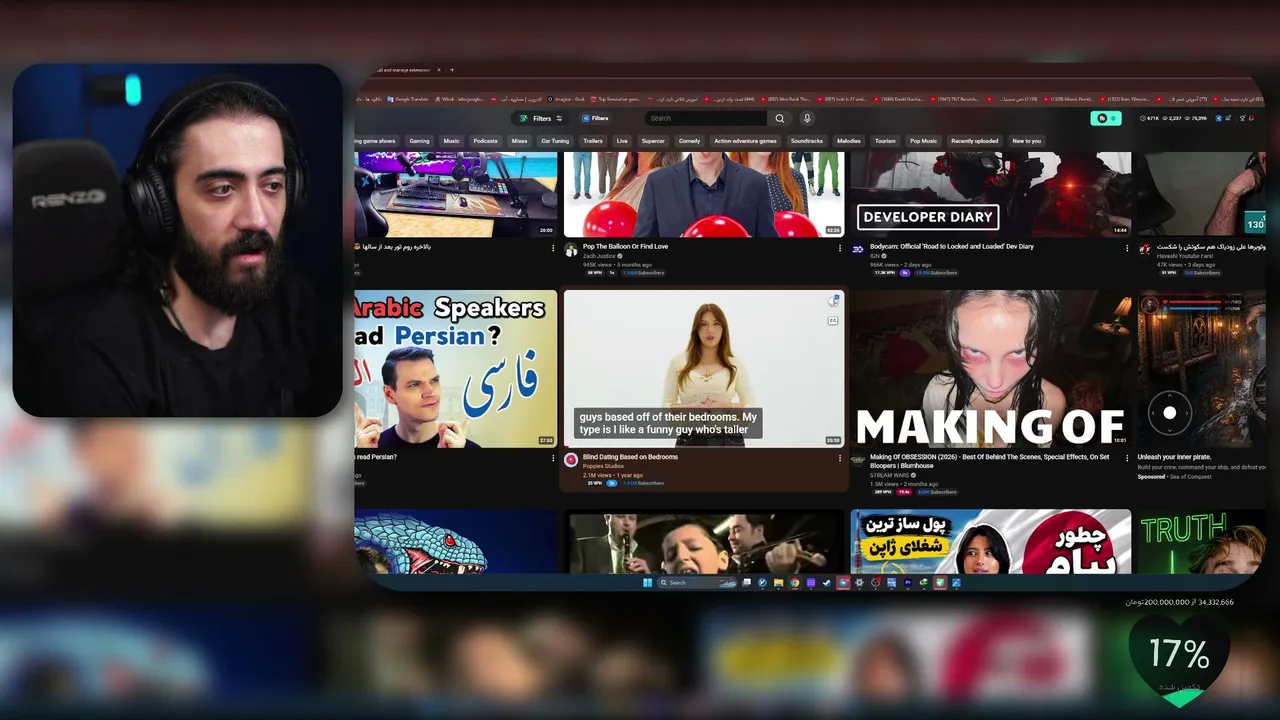Toggle mute on the Blind Dating preview
The height and width of the screenshot is (720, 1280).
click(x=833, y=301)
